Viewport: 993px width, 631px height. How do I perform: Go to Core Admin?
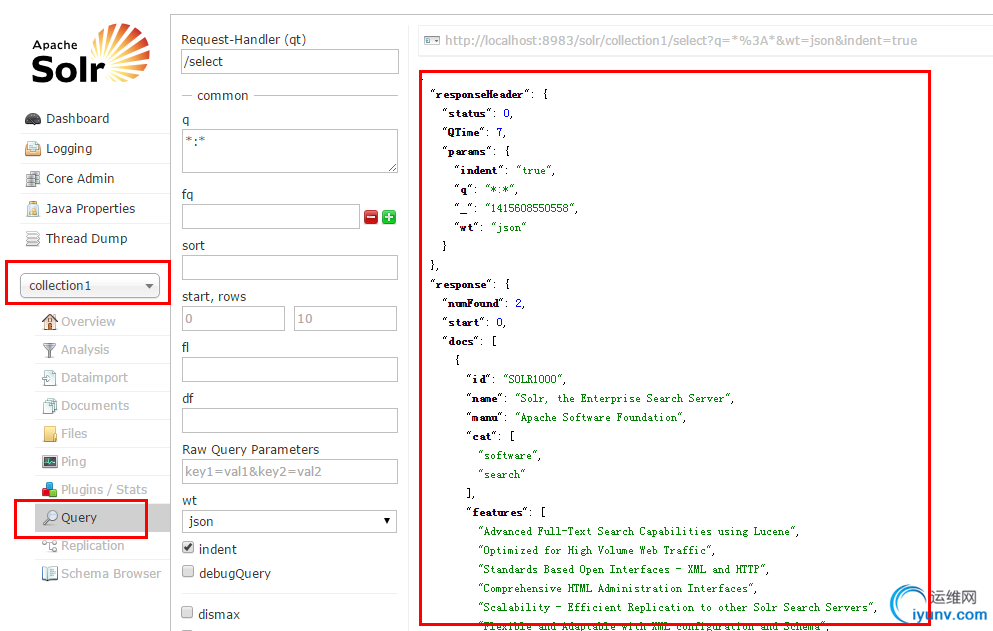coord(80,179)
